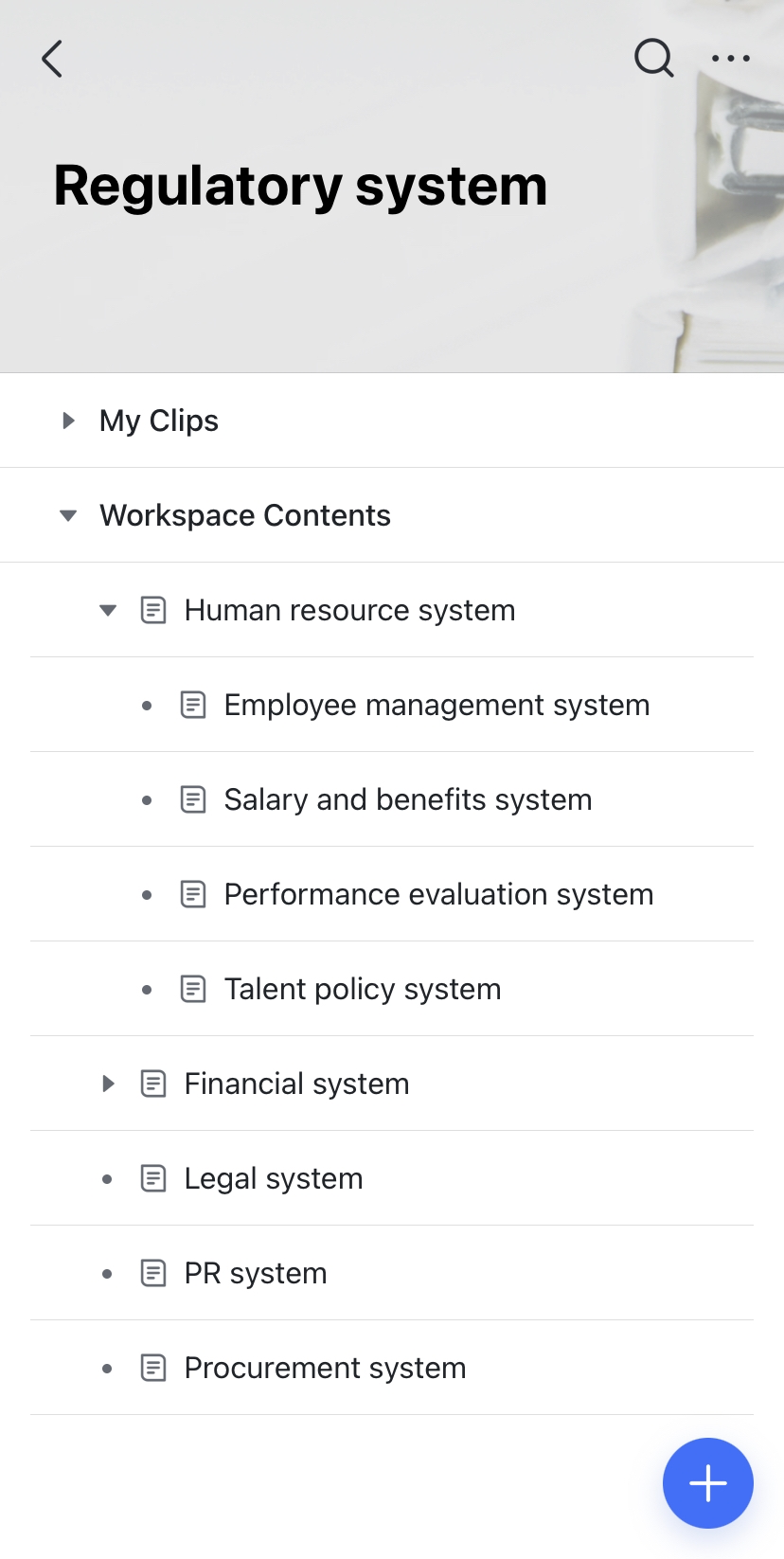Click the document icon beside Human resource system

[x=153, y=610]
